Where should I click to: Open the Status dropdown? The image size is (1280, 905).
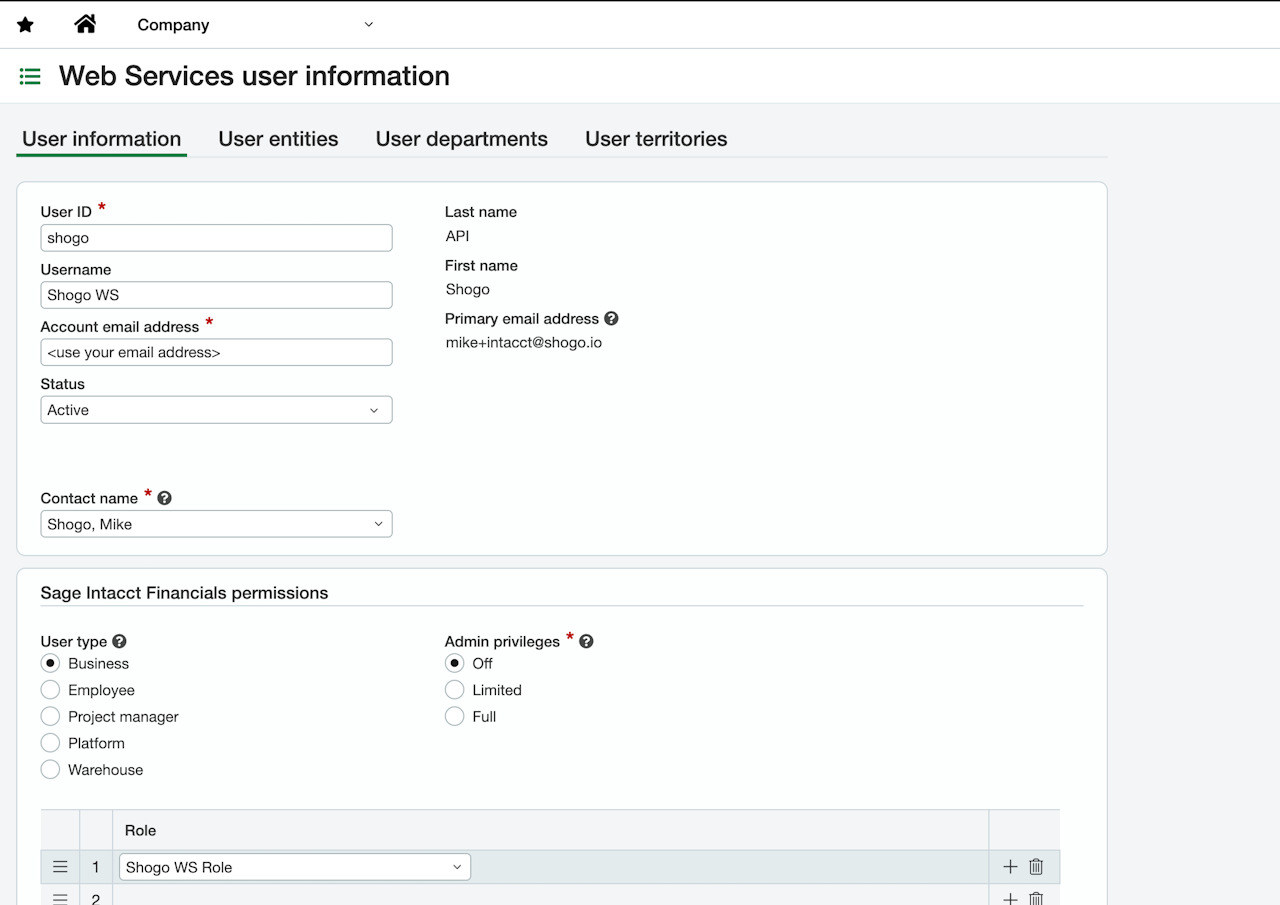[x=216, y=410]
